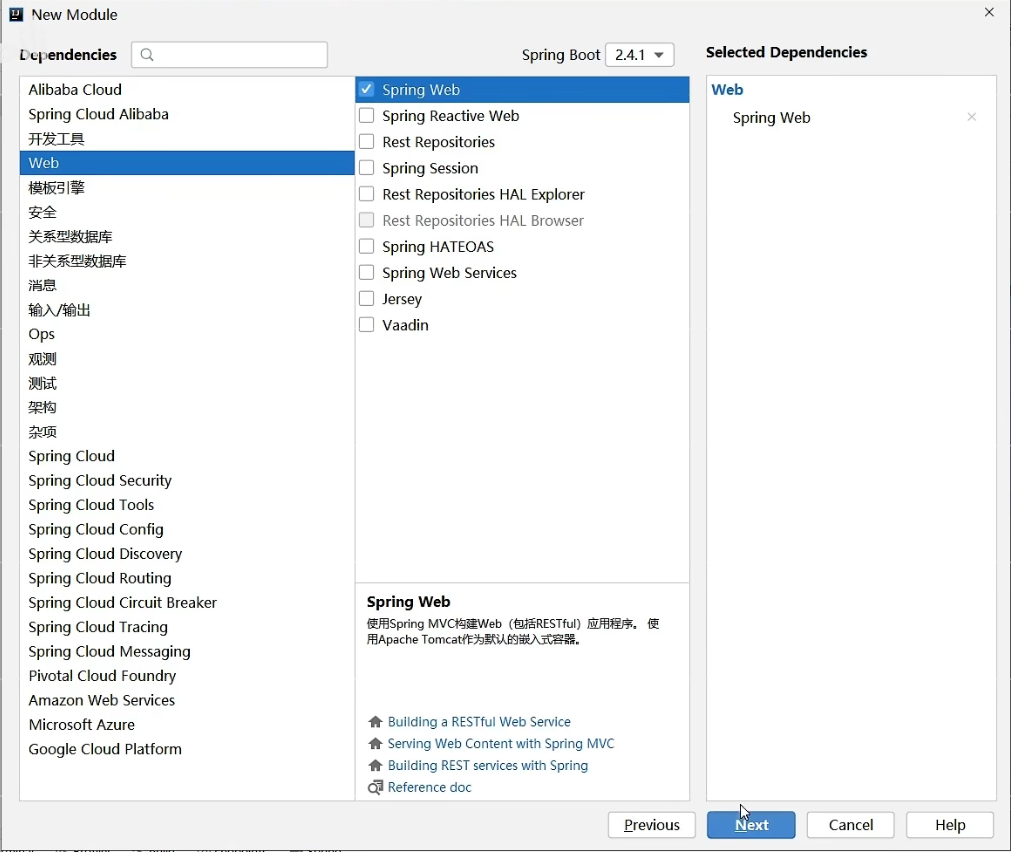Open the Spring Boot version dropdown
The height and width of the screenshot is (852, 1011).
(x=640, y=55)
